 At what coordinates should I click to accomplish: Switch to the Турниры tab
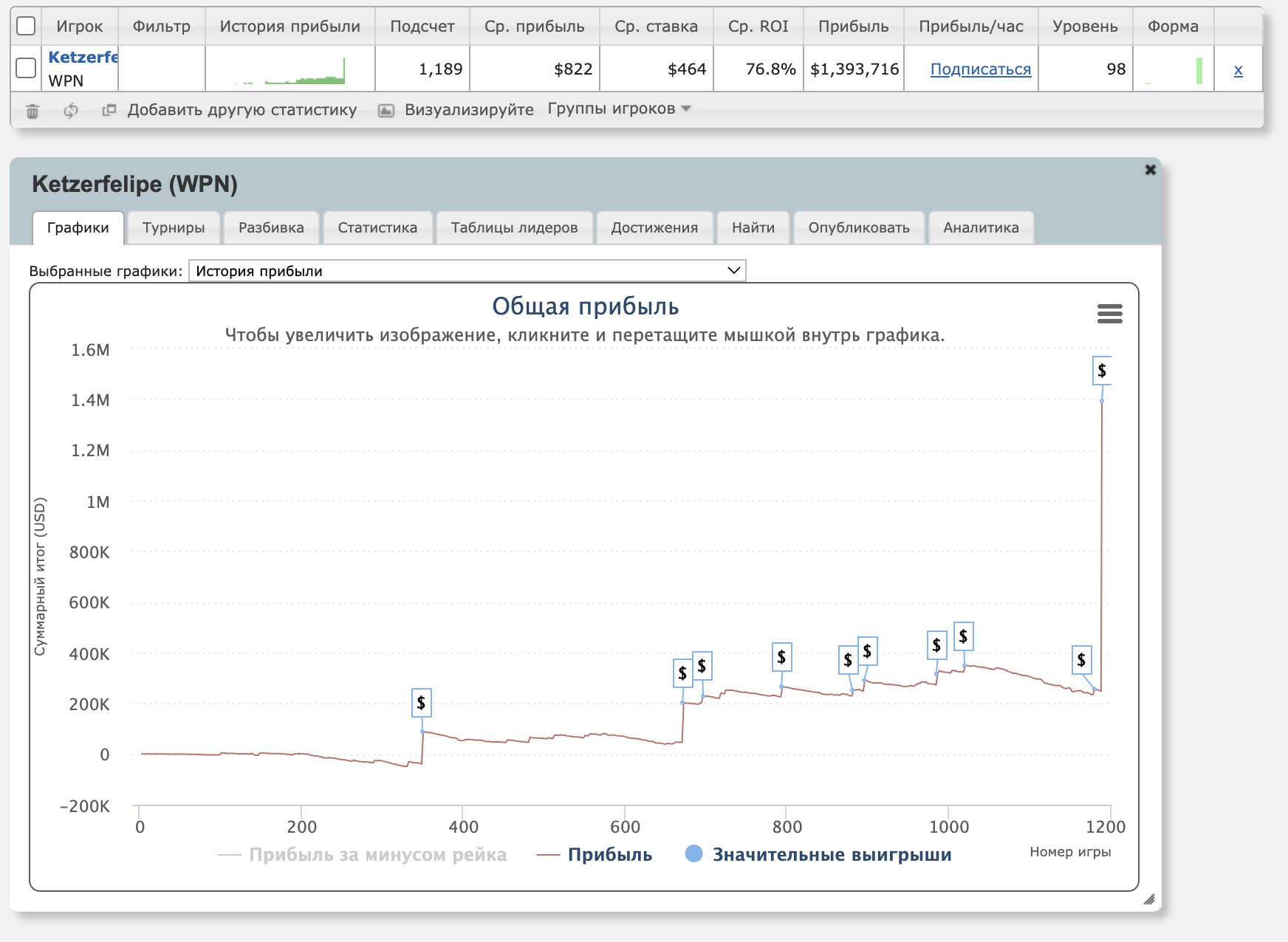[174, 227]
